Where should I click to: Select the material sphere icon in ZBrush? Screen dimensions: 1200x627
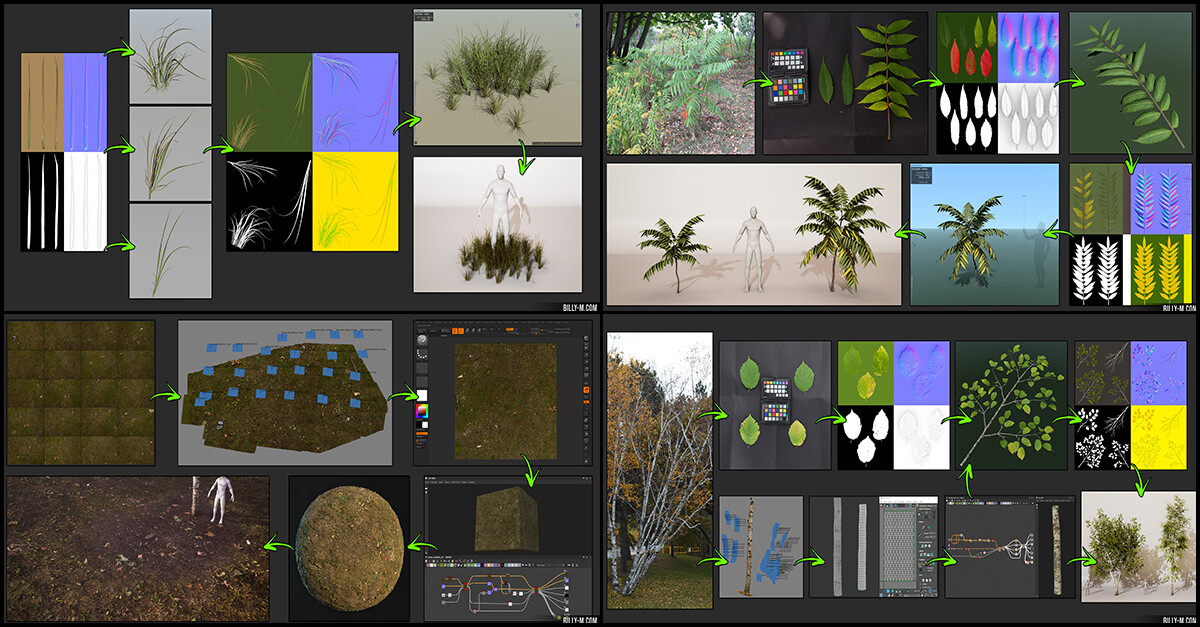click(424, 392)
